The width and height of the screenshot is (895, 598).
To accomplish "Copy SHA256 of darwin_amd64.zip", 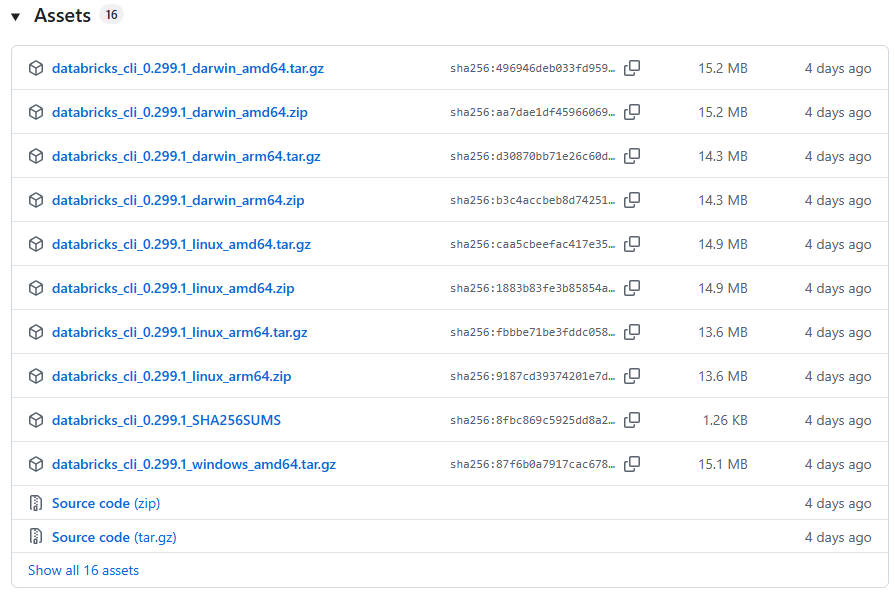I will pyautogui.click(x=632, y=112).
